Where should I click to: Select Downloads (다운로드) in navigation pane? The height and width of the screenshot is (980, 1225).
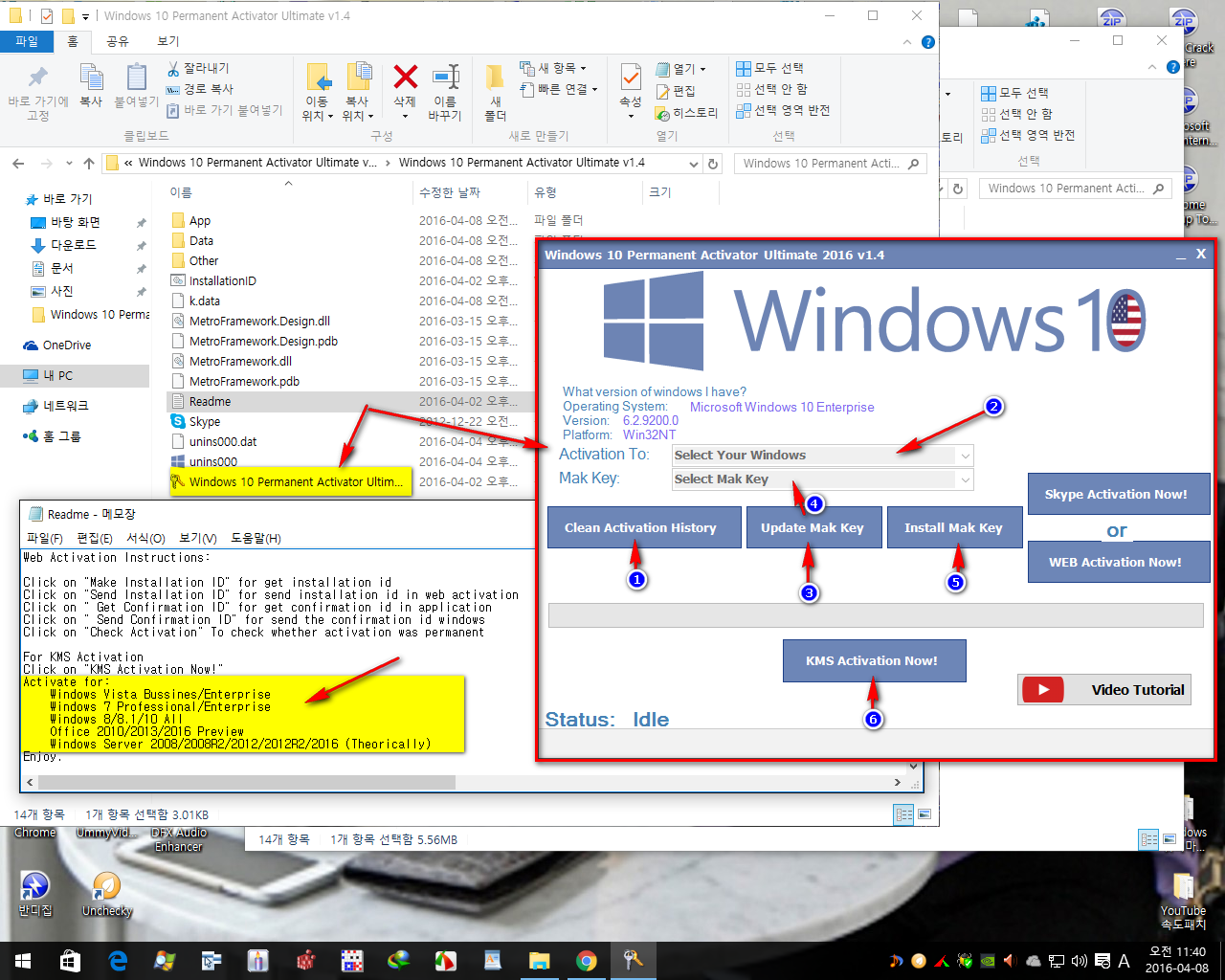[73, 245]
